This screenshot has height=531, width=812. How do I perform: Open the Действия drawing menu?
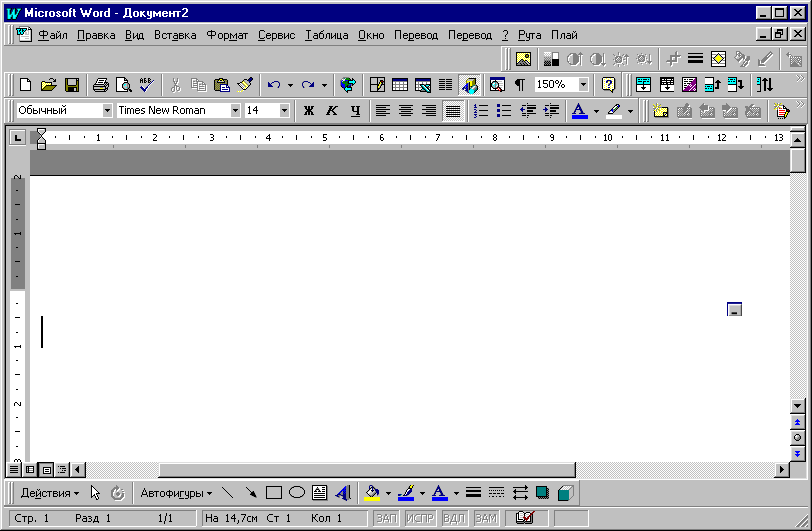50,493
